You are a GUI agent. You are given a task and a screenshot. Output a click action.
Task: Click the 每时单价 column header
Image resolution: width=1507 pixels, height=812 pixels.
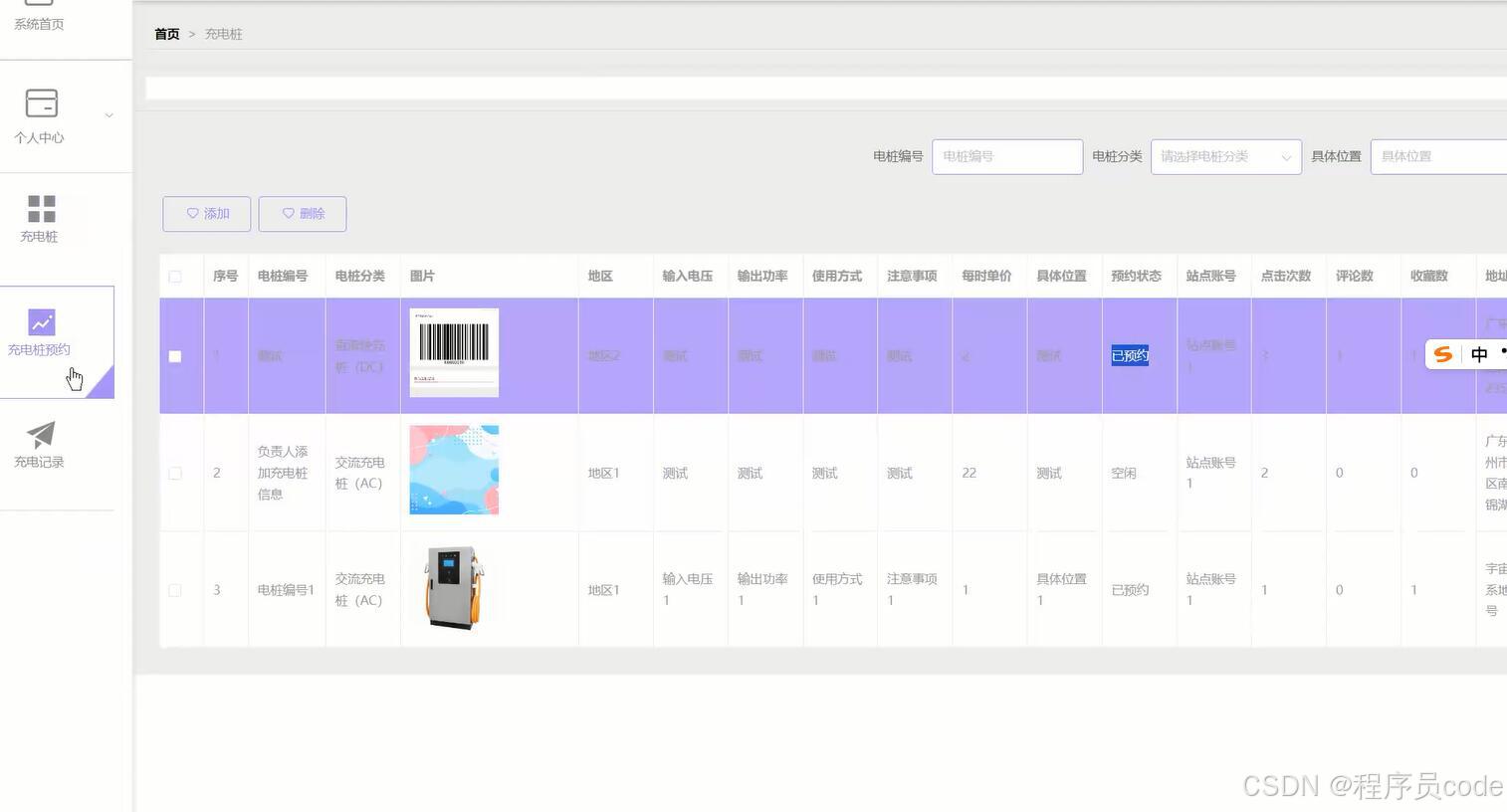[986, 276]
